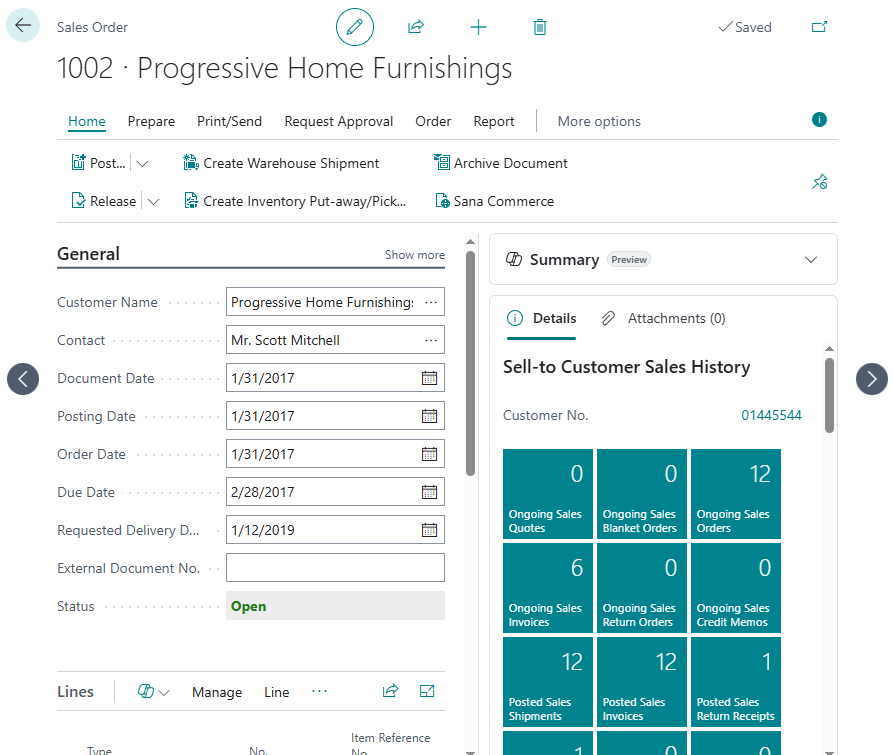Go to next record arrow
The height and width of the screenshot is (755, 893).
click(871, 378)
